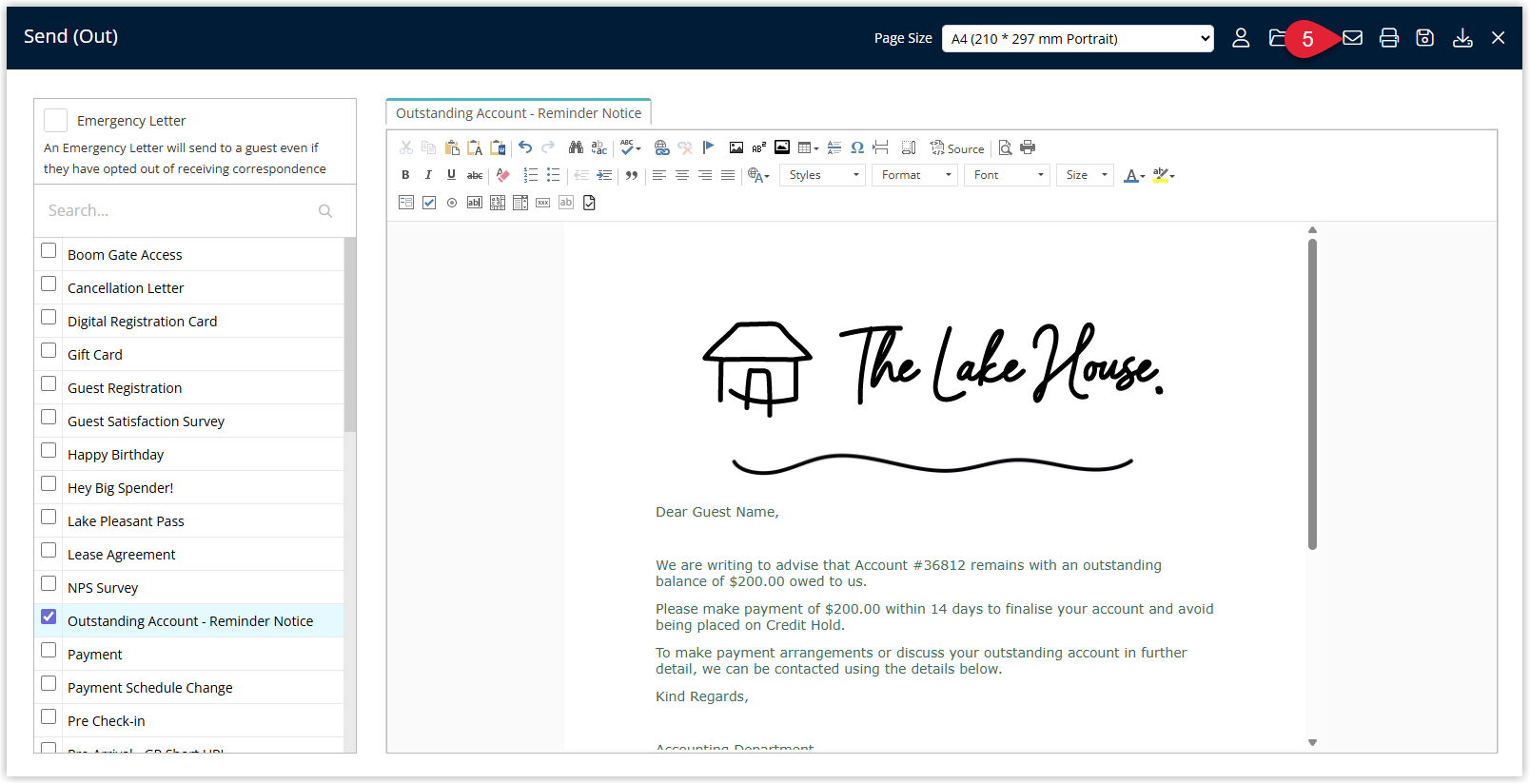Insert a numbered list

click(x=531, y=175)
